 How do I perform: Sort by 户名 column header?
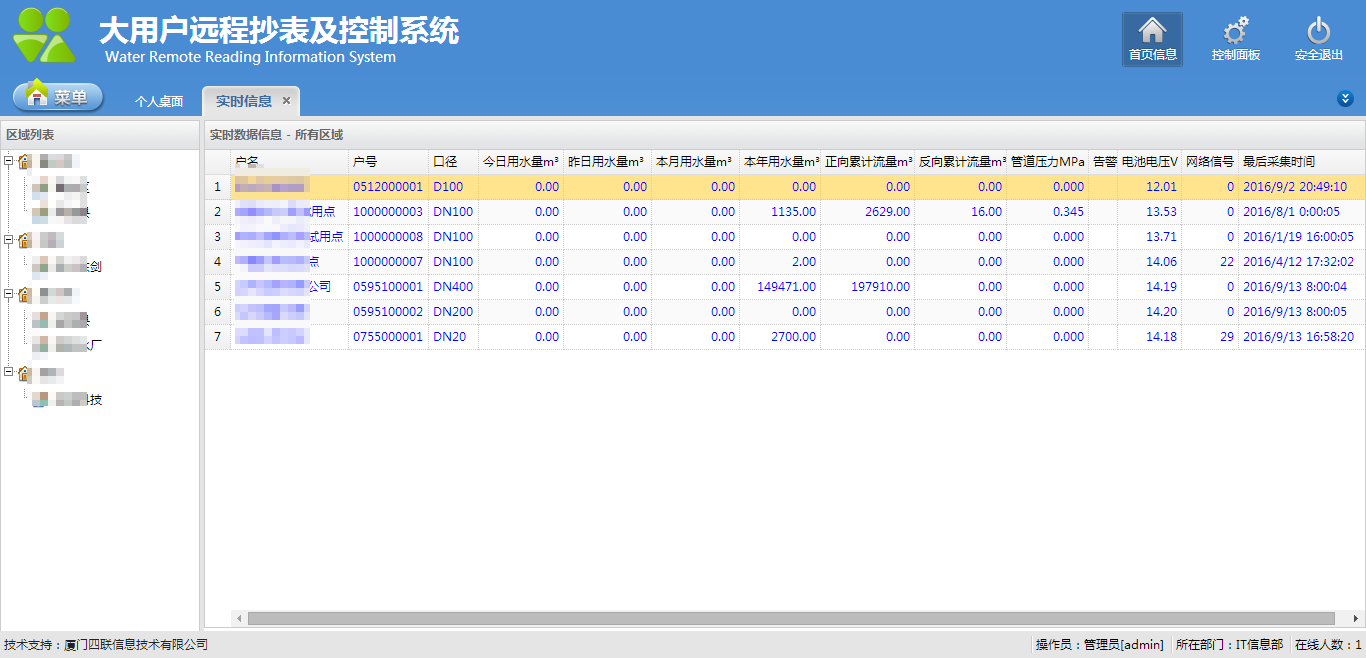(x=289, y=162)
